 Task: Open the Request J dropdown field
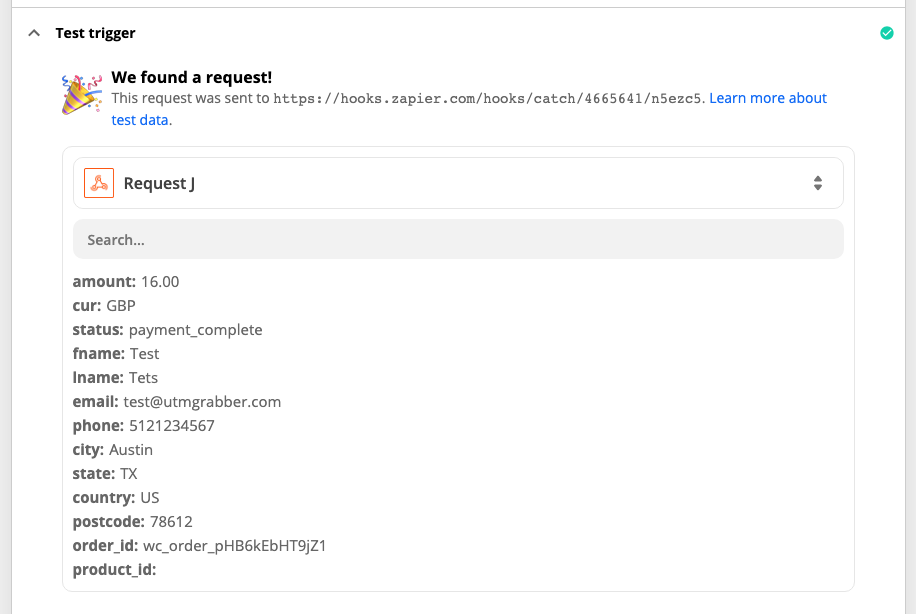458,183
